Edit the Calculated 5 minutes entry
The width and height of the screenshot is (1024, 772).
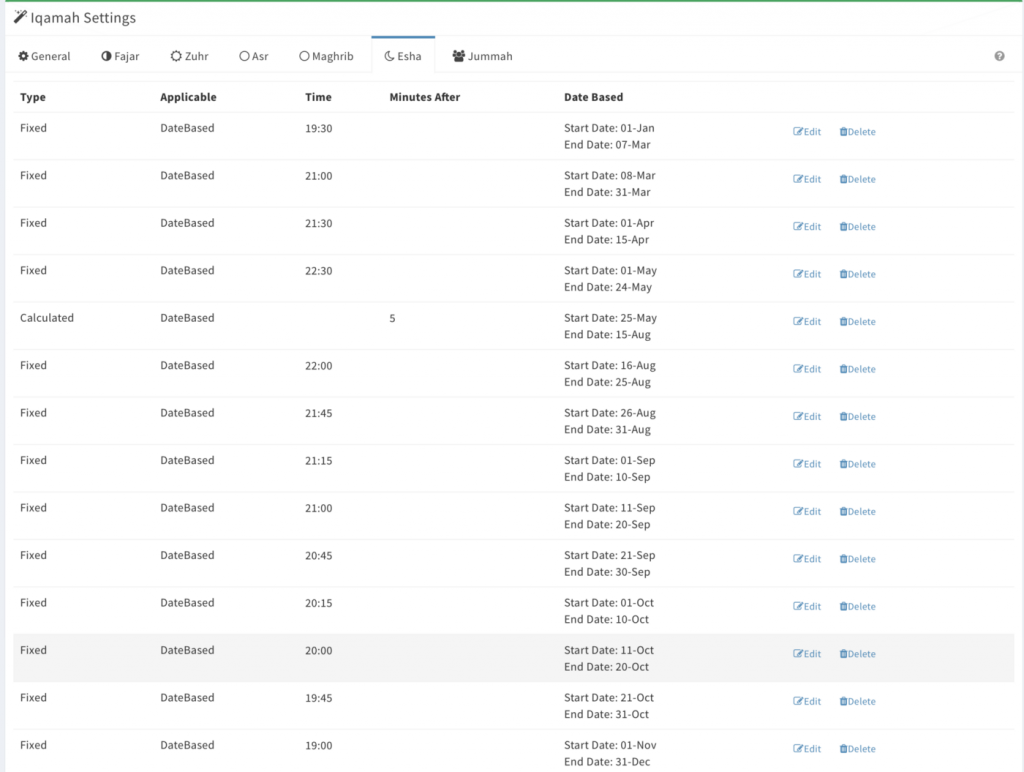(807, 322)
